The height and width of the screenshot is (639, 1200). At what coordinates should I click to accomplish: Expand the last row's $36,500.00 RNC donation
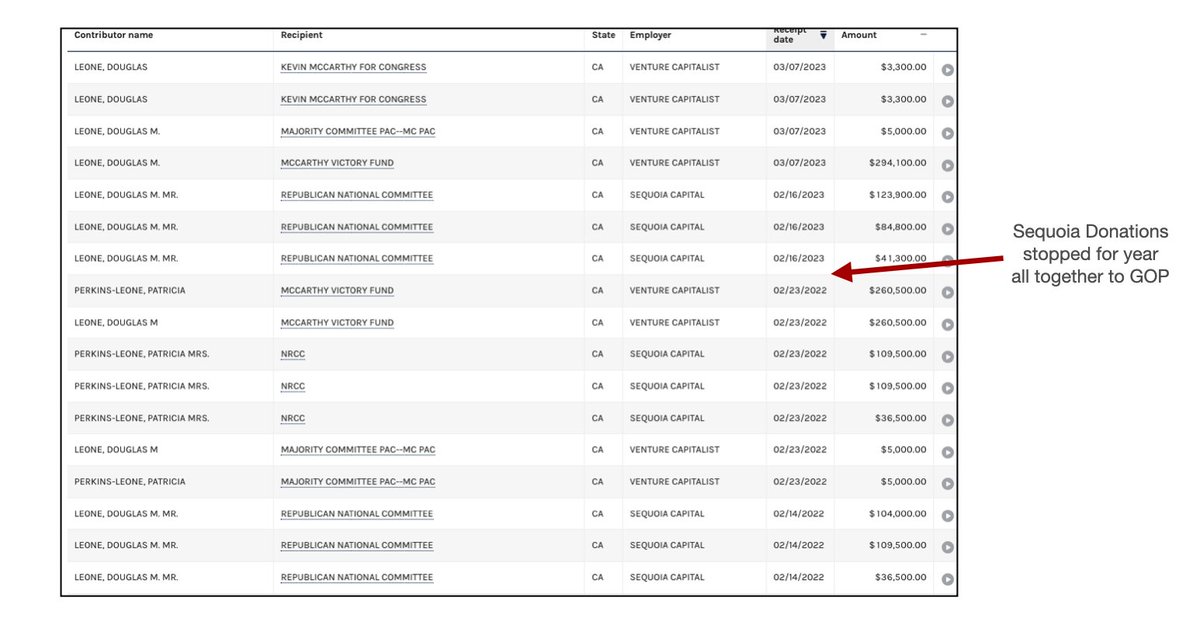point(947,579)
